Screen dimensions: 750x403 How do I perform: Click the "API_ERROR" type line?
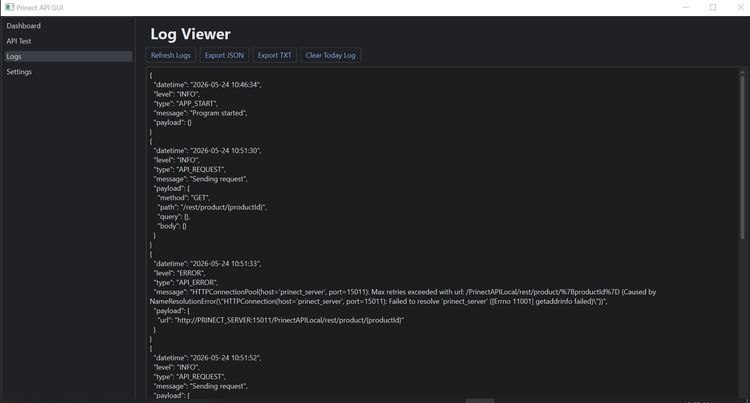[x=186, y=283]
